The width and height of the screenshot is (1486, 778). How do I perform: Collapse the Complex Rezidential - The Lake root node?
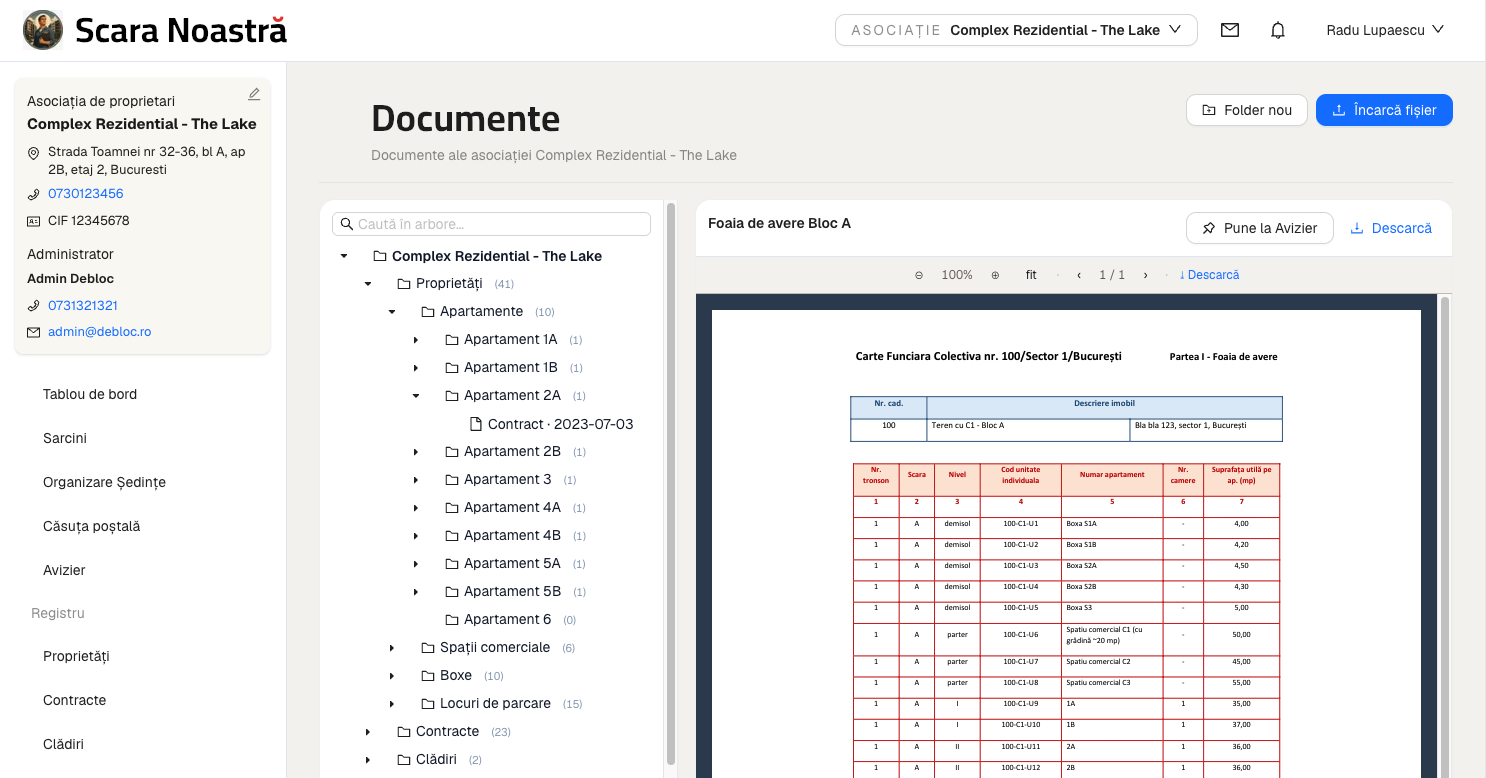(344, 256)
